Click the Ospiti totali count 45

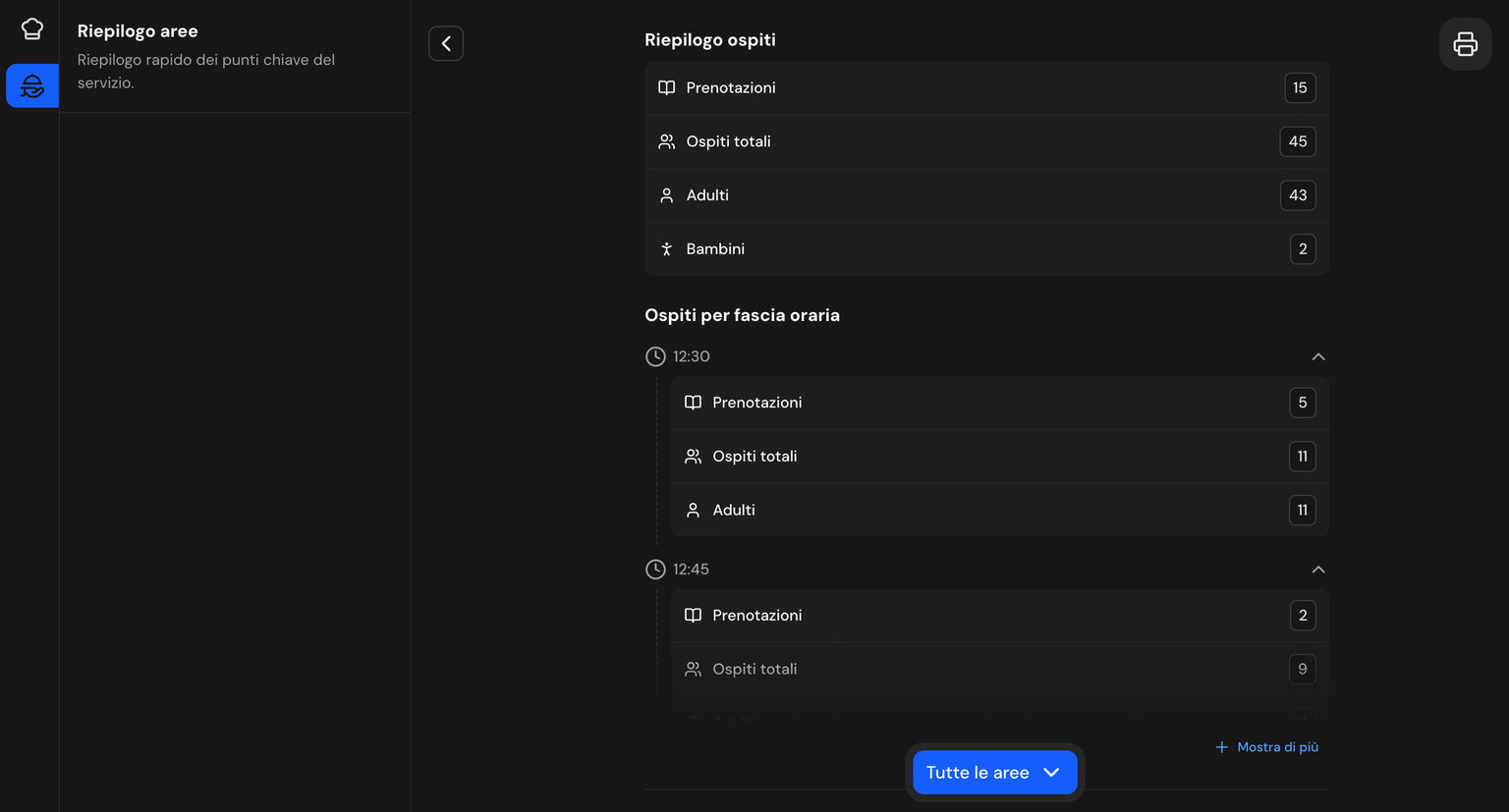coord(1298,141)
